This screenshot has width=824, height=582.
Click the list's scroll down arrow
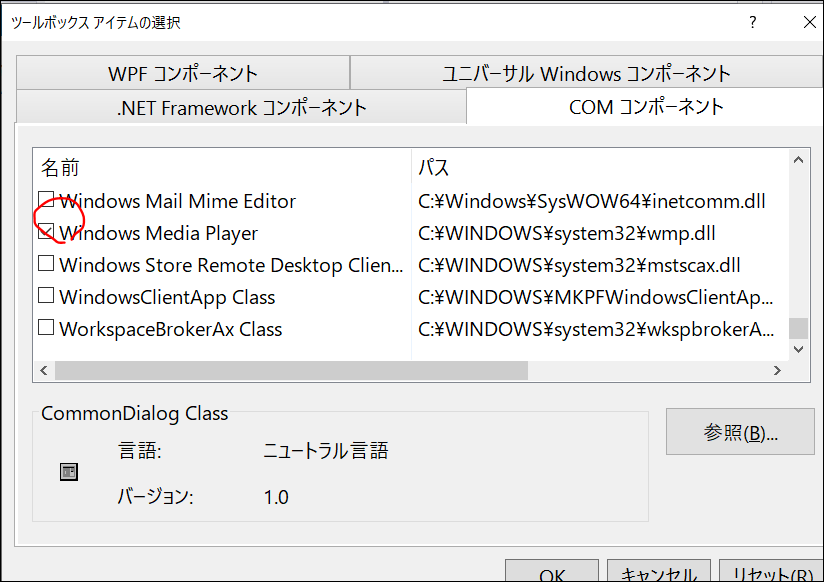click(x=798, y=350)
